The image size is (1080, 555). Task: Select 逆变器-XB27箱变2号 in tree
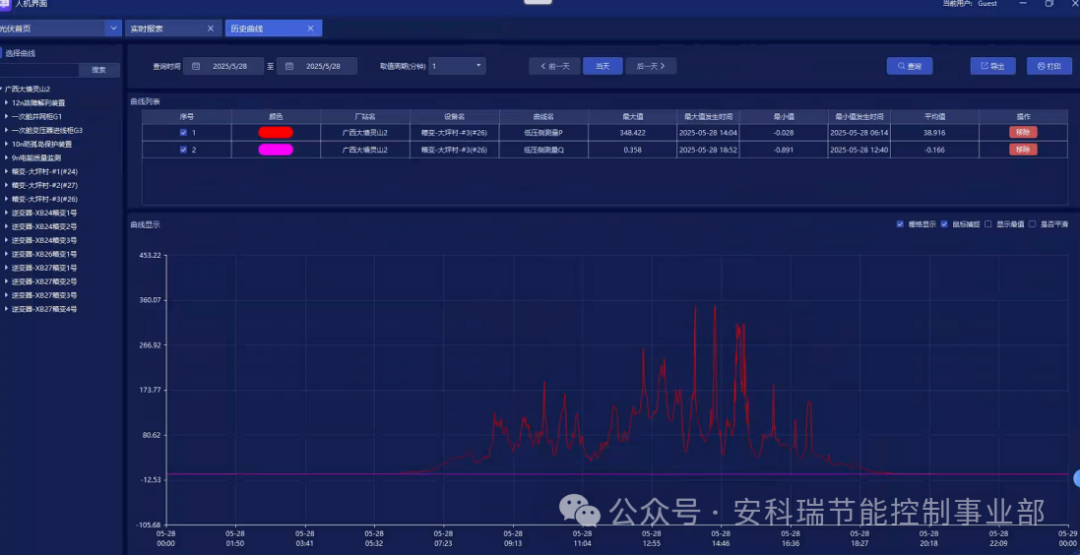(44, 282)
